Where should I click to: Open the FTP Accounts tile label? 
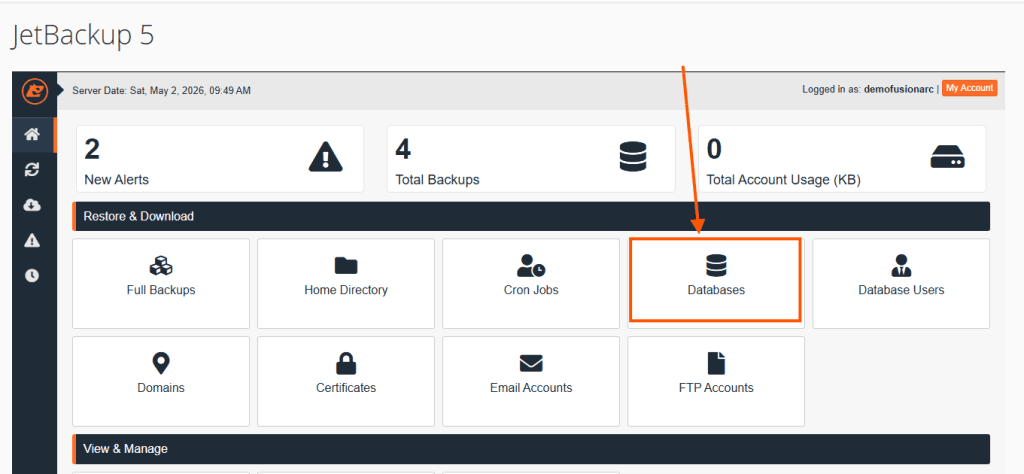click(716, 388)
